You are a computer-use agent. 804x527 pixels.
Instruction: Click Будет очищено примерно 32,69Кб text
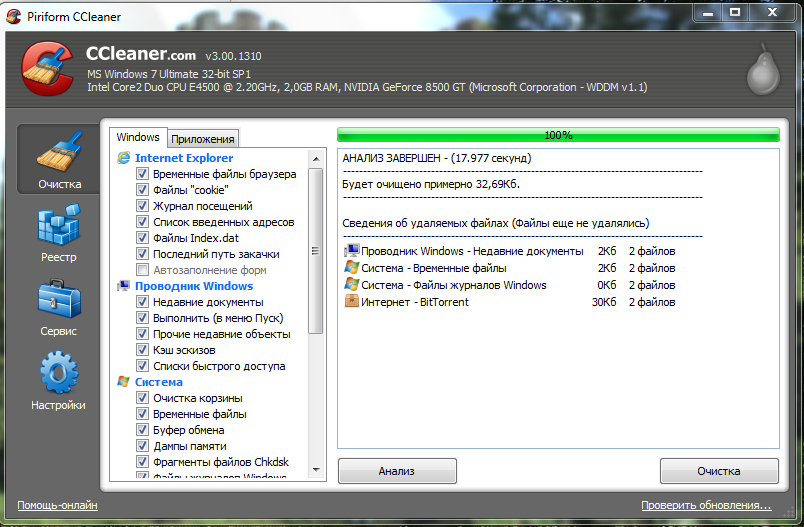click(x=431, y=184)
